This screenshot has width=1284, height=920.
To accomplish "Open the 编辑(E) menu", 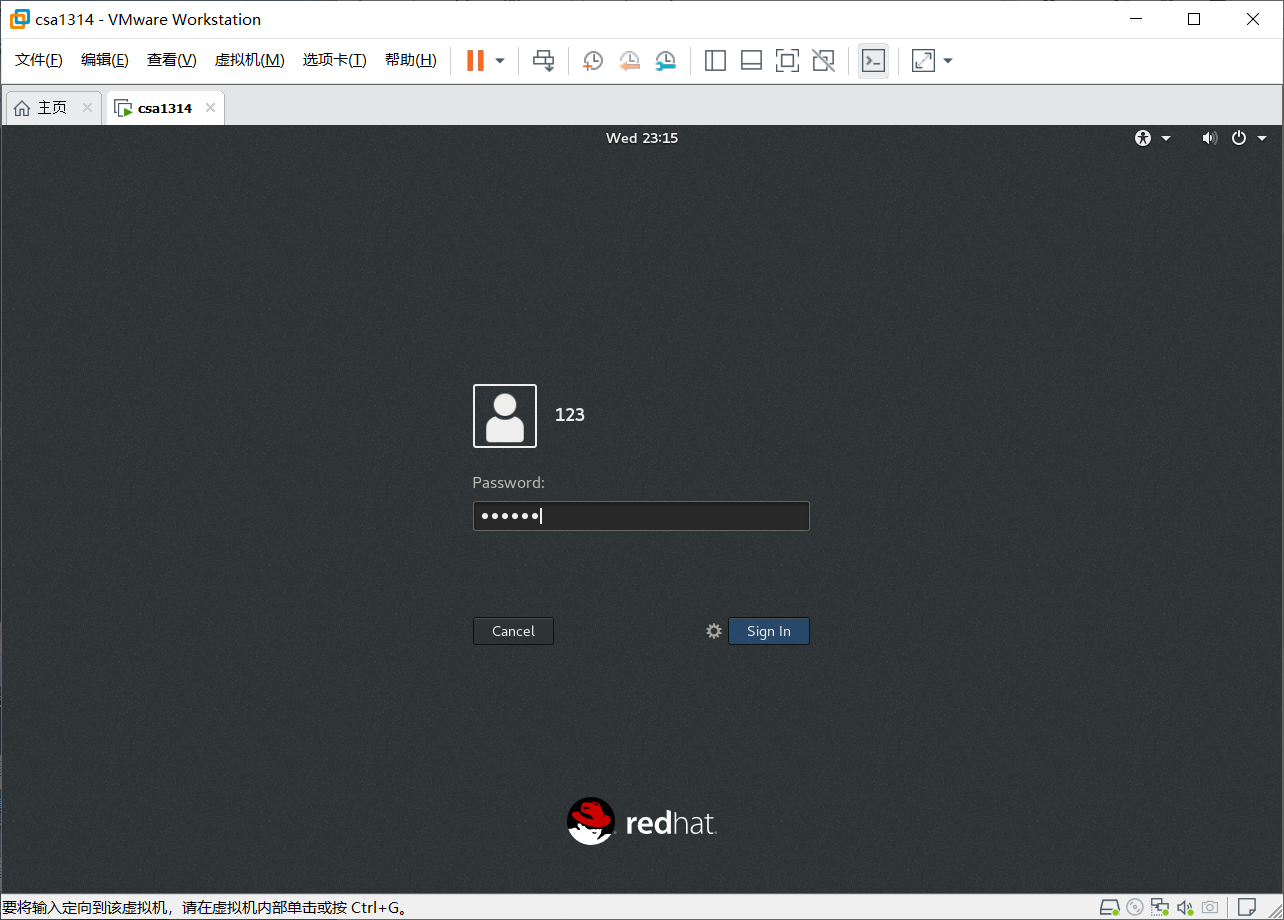I will coord(105,60).
